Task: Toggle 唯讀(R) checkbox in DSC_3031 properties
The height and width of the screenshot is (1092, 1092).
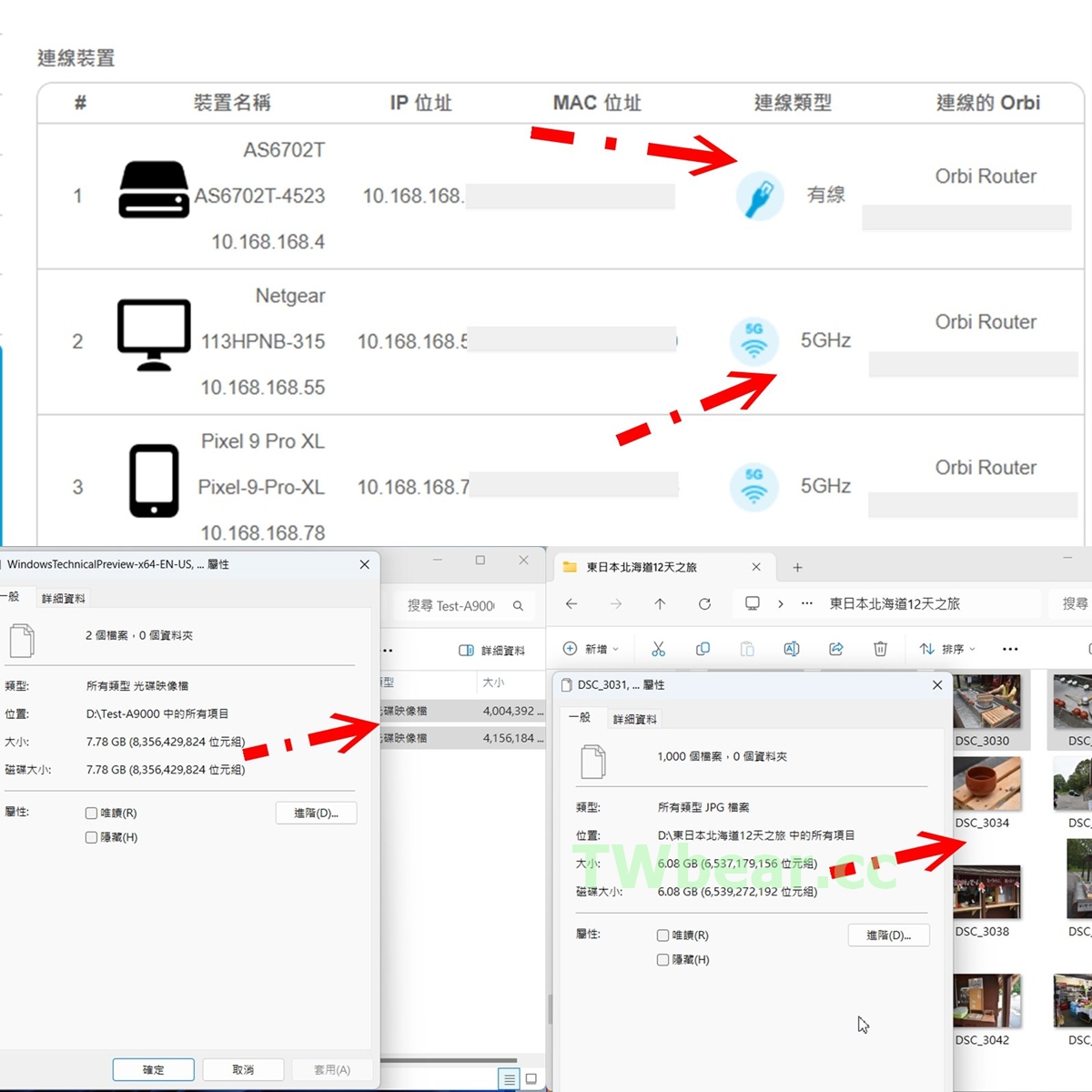Action: (x=662, y=935)
